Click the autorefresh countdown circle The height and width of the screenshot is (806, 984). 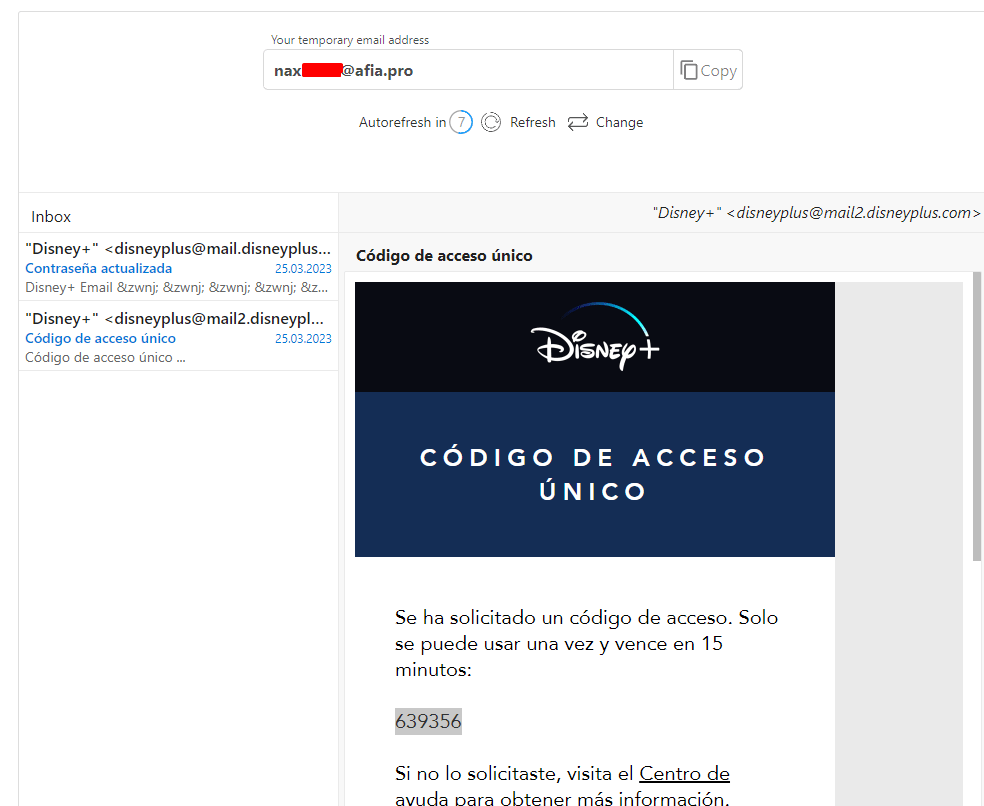coord(461,122)
